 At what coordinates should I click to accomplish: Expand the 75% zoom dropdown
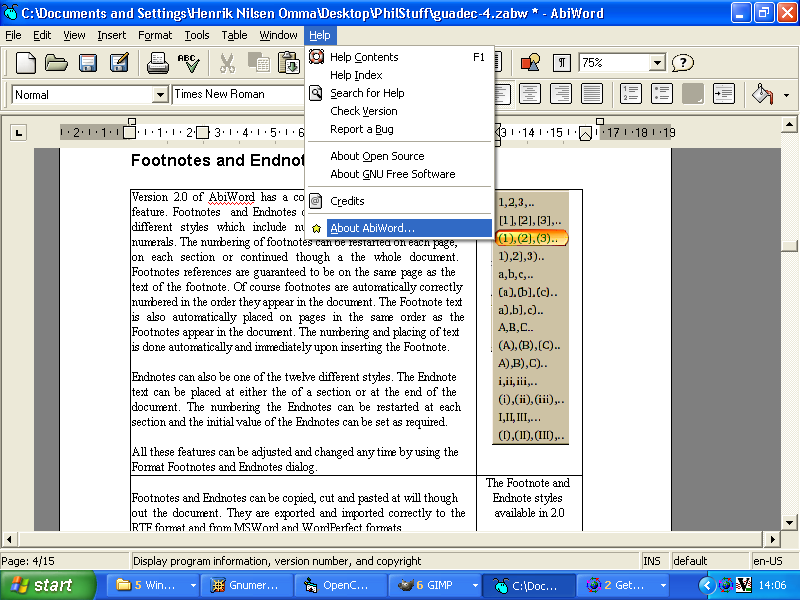[657, 63]
